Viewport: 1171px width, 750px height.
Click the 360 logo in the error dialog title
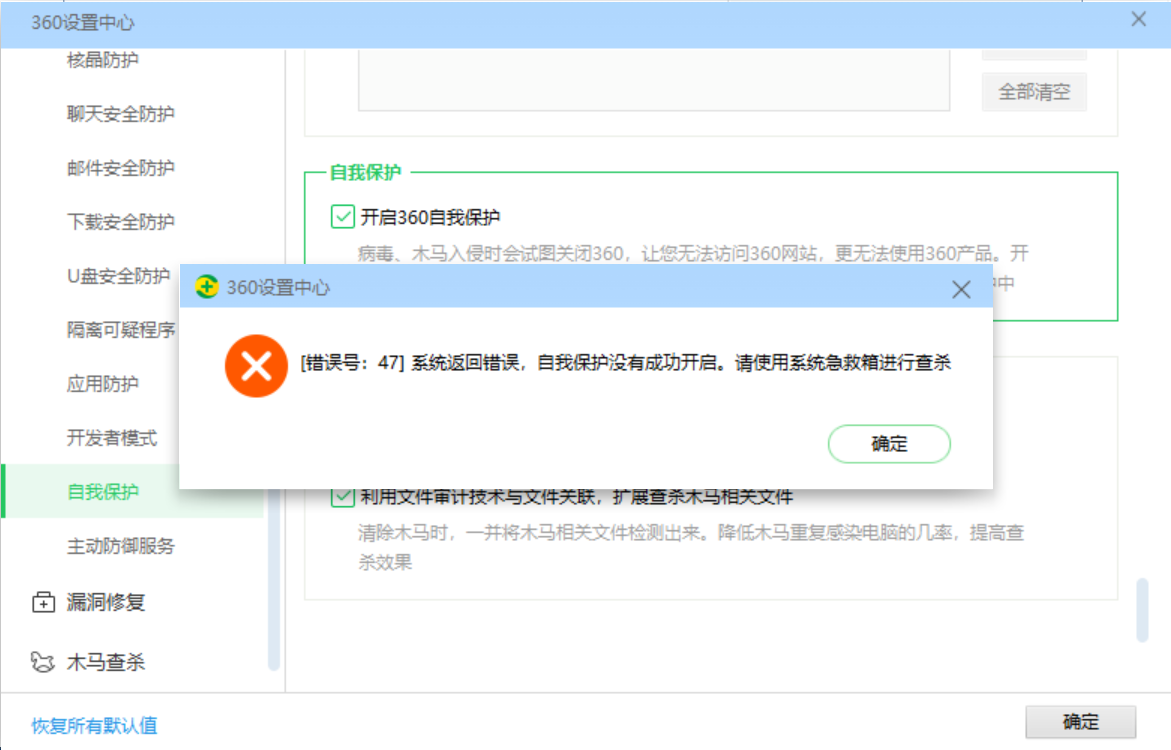207,287
